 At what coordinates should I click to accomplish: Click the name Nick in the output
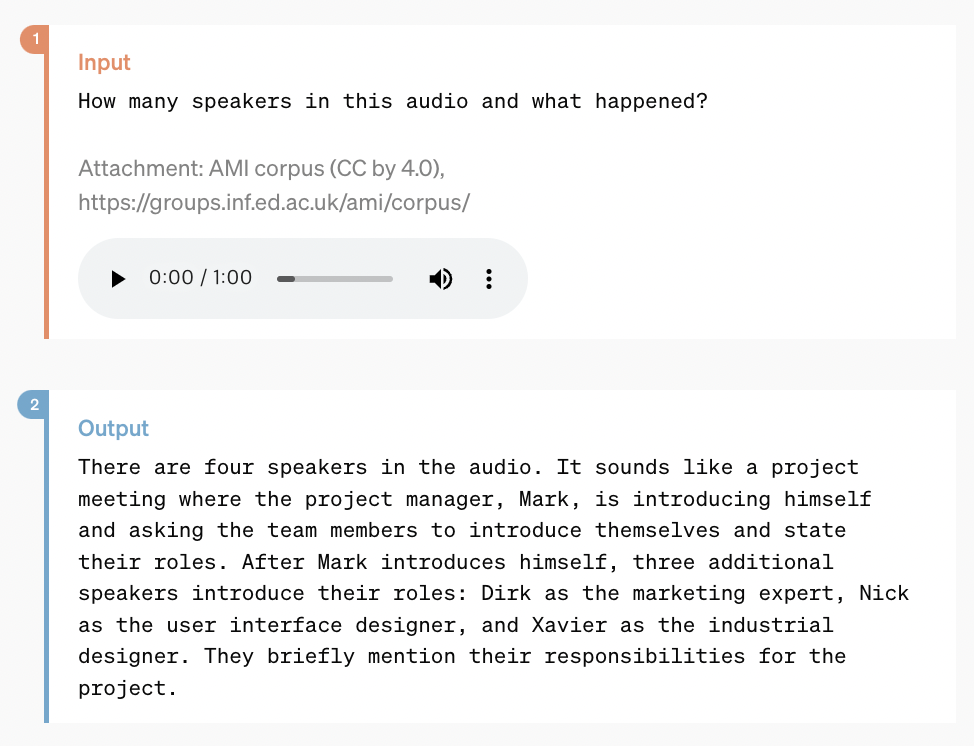(x=884, y=593)
